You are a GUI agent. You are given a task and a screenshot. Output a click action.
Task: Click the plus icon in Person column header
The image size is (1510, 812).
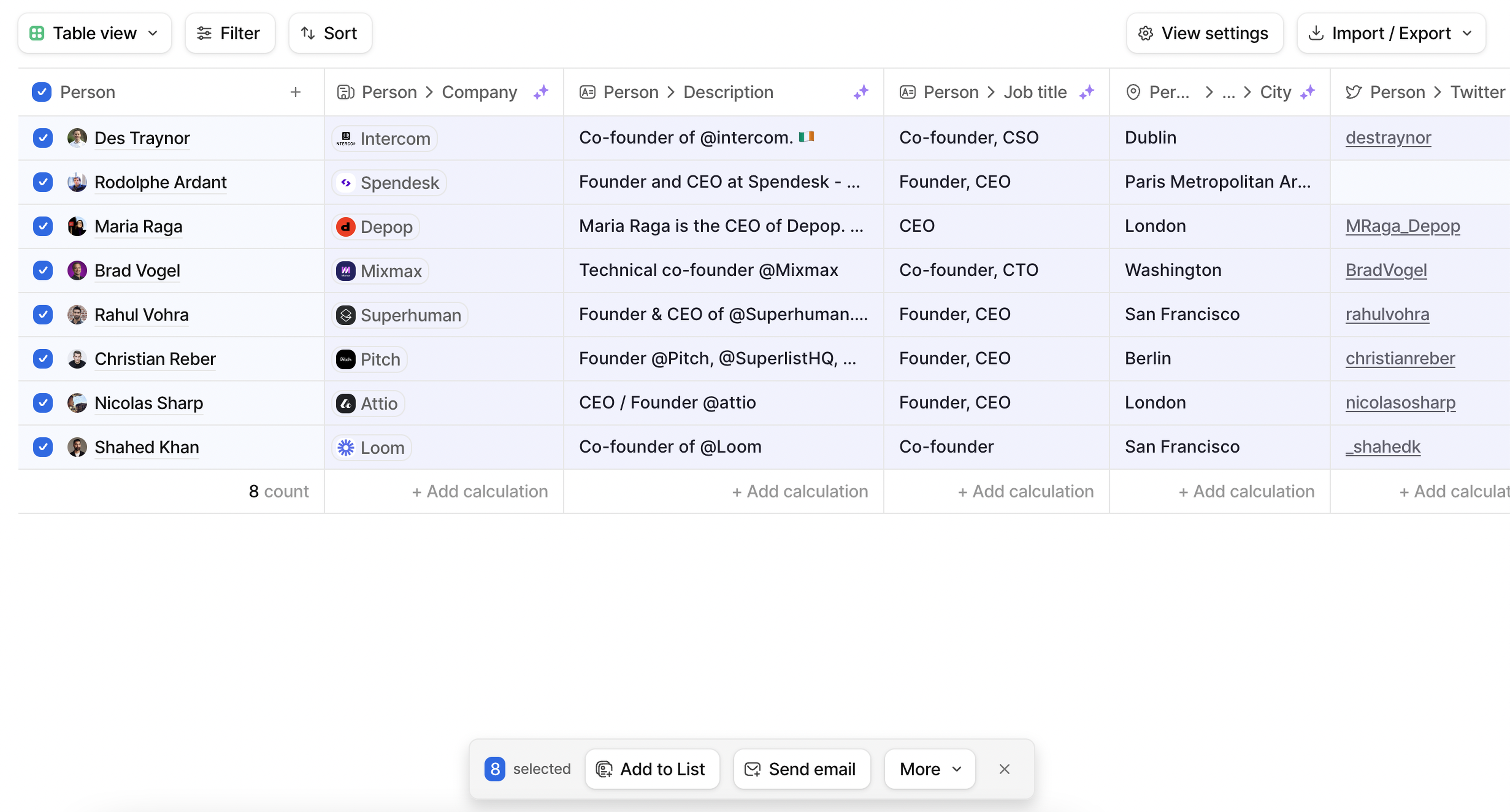[295, 92]
